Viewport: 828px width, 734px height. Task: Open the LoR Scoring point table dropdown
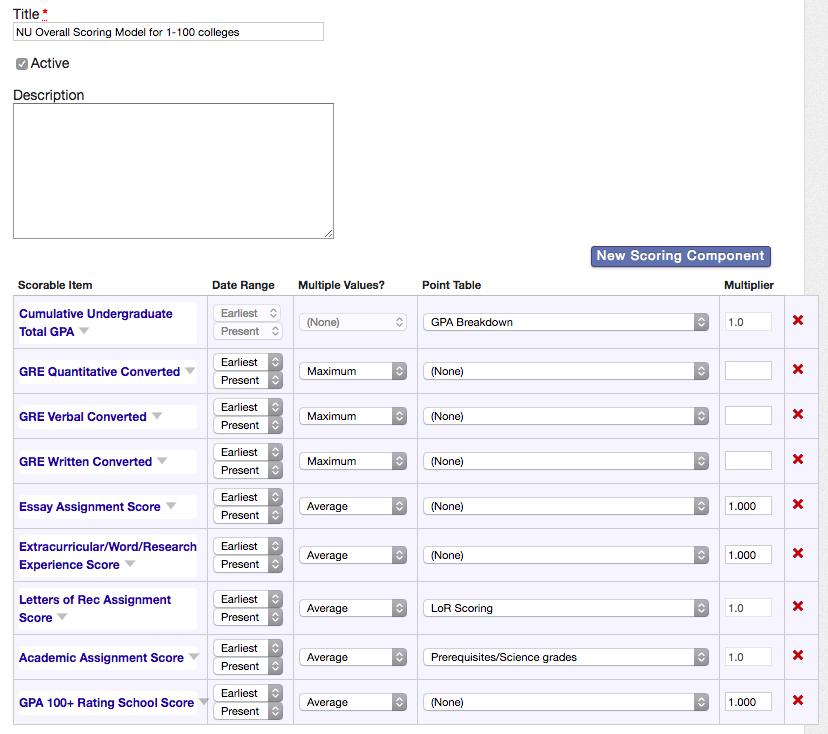click(x=565, y=608)
